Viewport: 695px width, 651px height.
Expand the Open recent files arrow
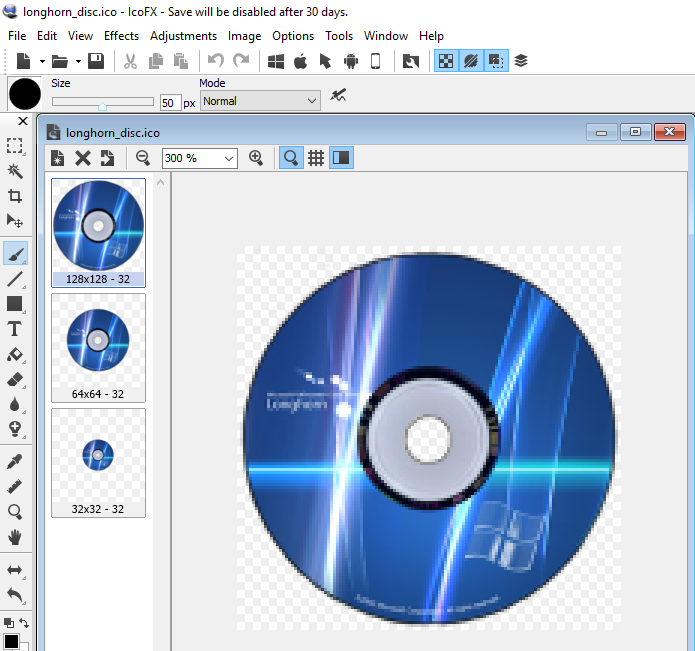tap(78, 61)
